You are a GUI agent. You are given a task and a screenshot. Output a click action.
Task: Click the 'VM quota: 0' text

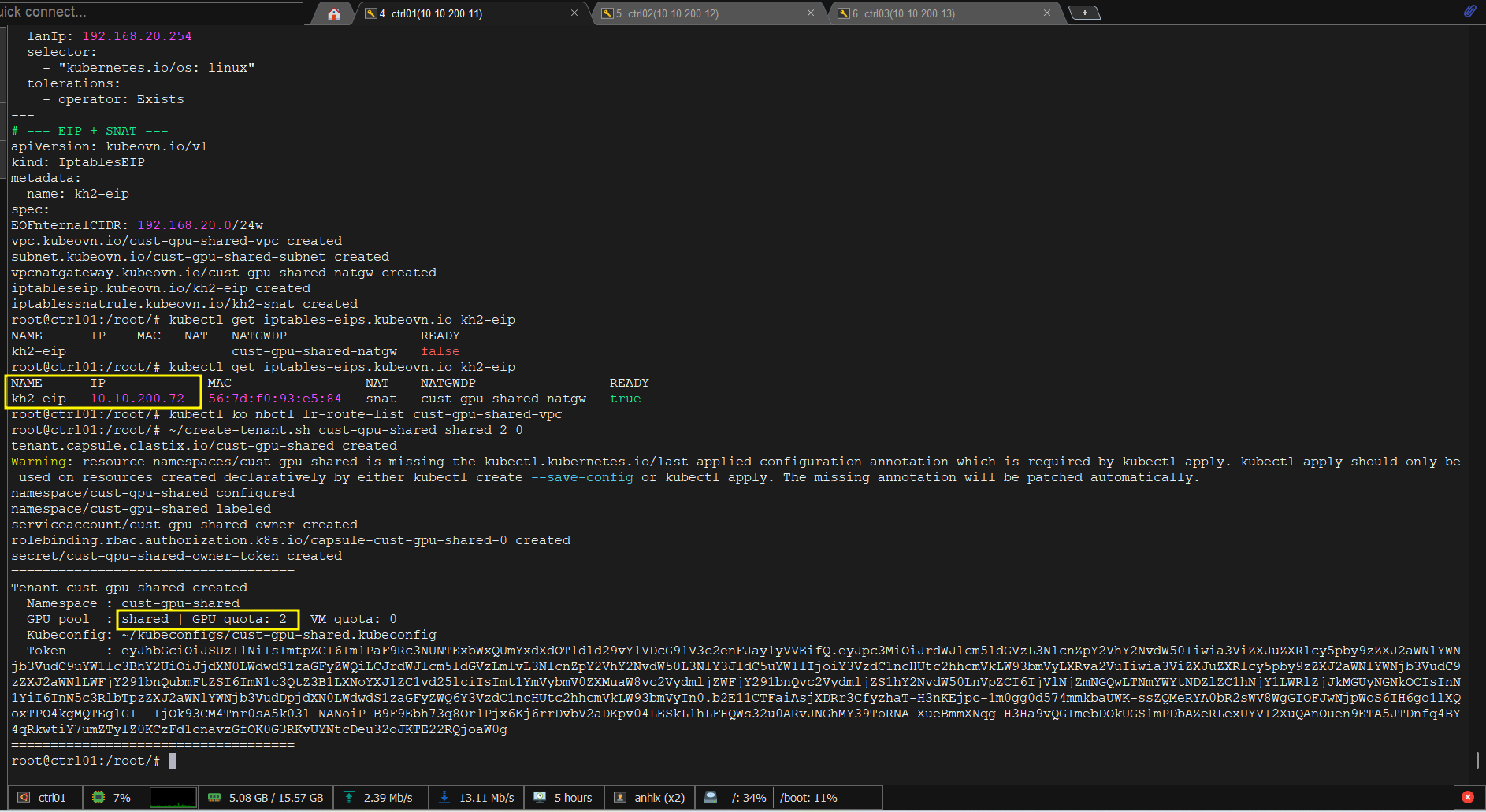pyautogui.click(x=354, y=619)
